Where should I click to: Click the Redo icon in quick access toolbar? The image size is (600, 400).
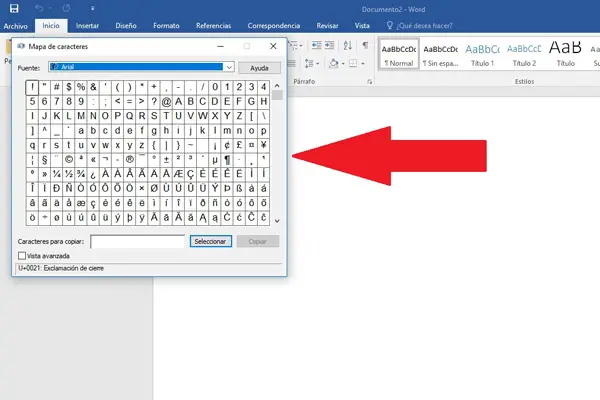[x=66, y=8]
